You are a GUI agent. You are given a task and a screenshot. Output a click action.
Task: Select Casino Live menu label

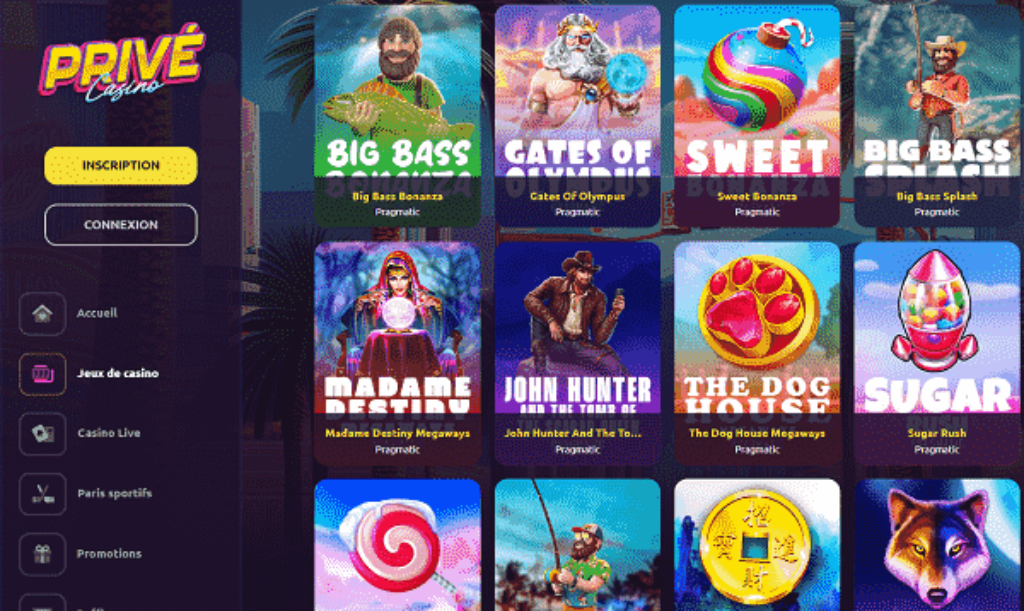108,433
